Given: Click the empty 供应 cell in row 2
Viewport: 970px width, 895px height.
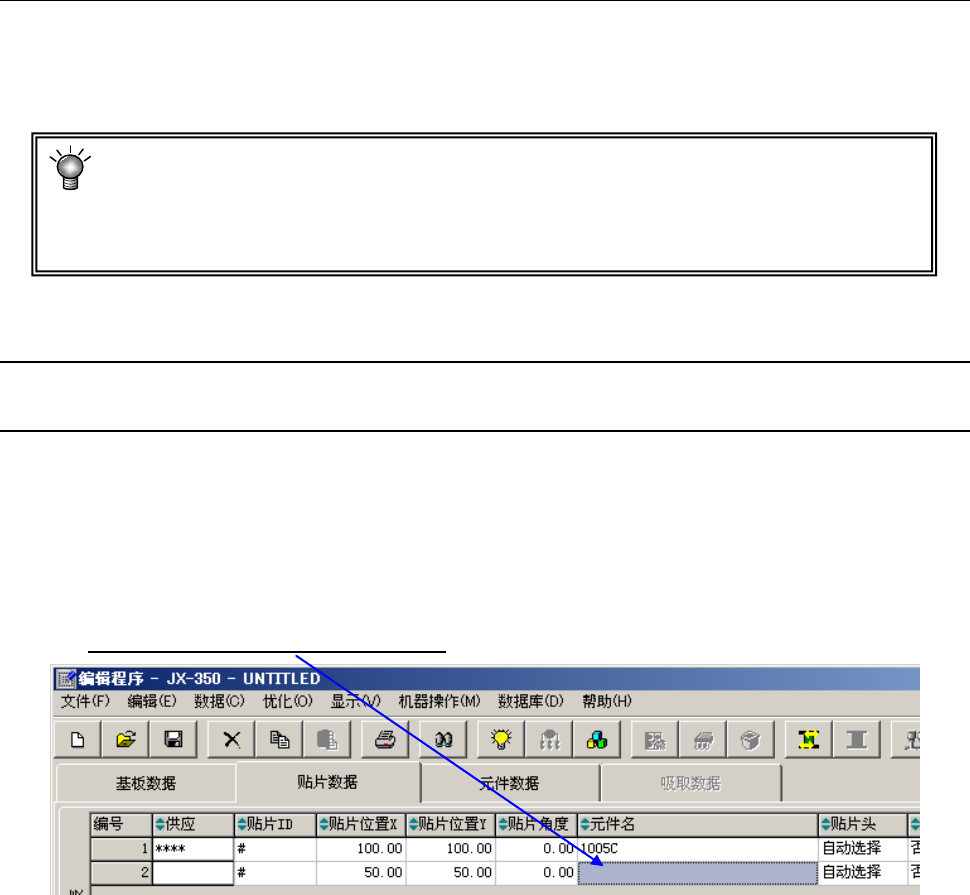Looking at the screenshot, I should tap(193, 873).
